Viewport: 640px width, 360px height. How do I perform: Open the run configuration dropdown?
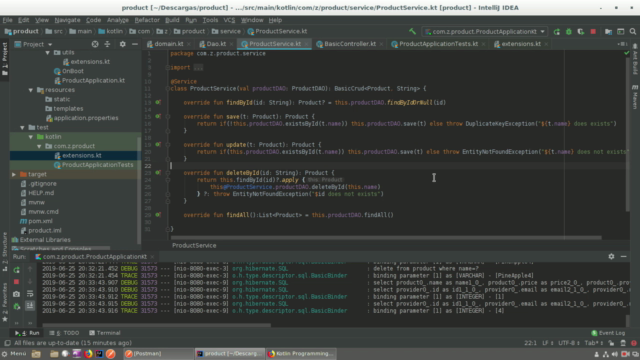click(x=485, y=31)
